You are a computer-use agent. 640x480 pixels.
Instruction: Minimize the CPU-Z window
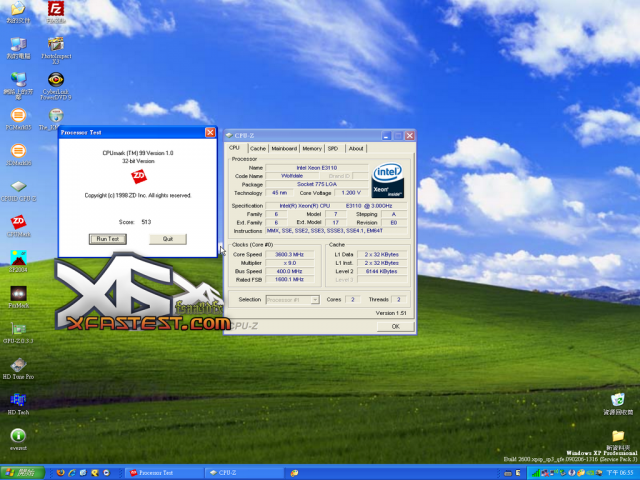[x=386, y=136]
